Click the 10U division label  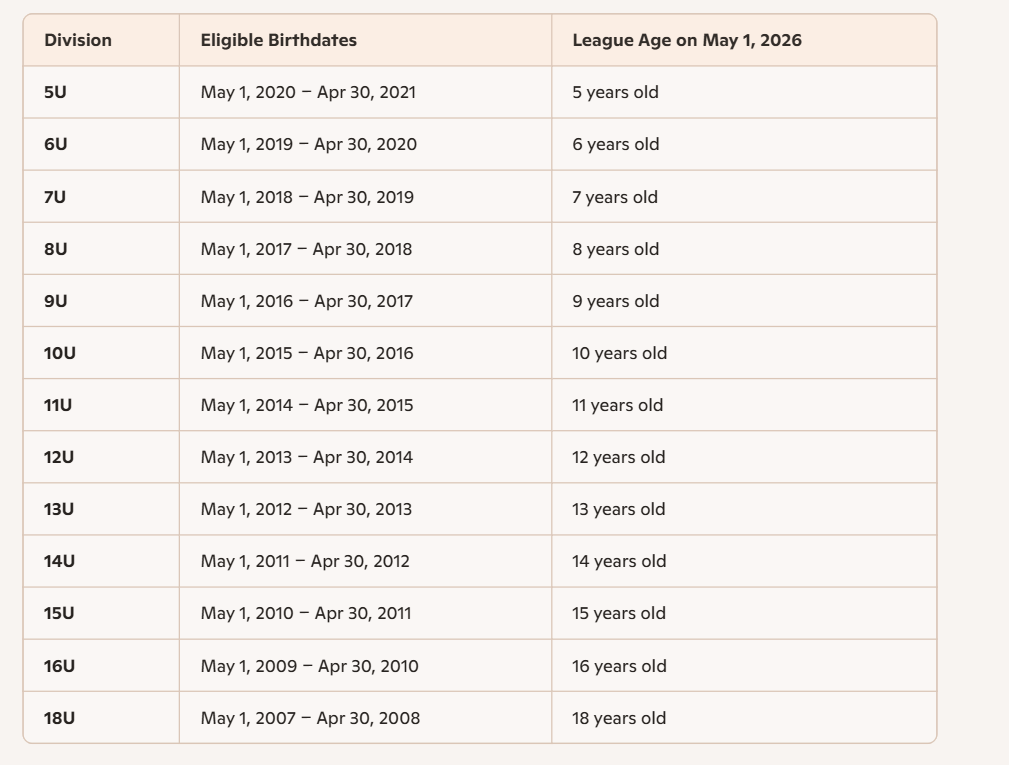[60, 353]
